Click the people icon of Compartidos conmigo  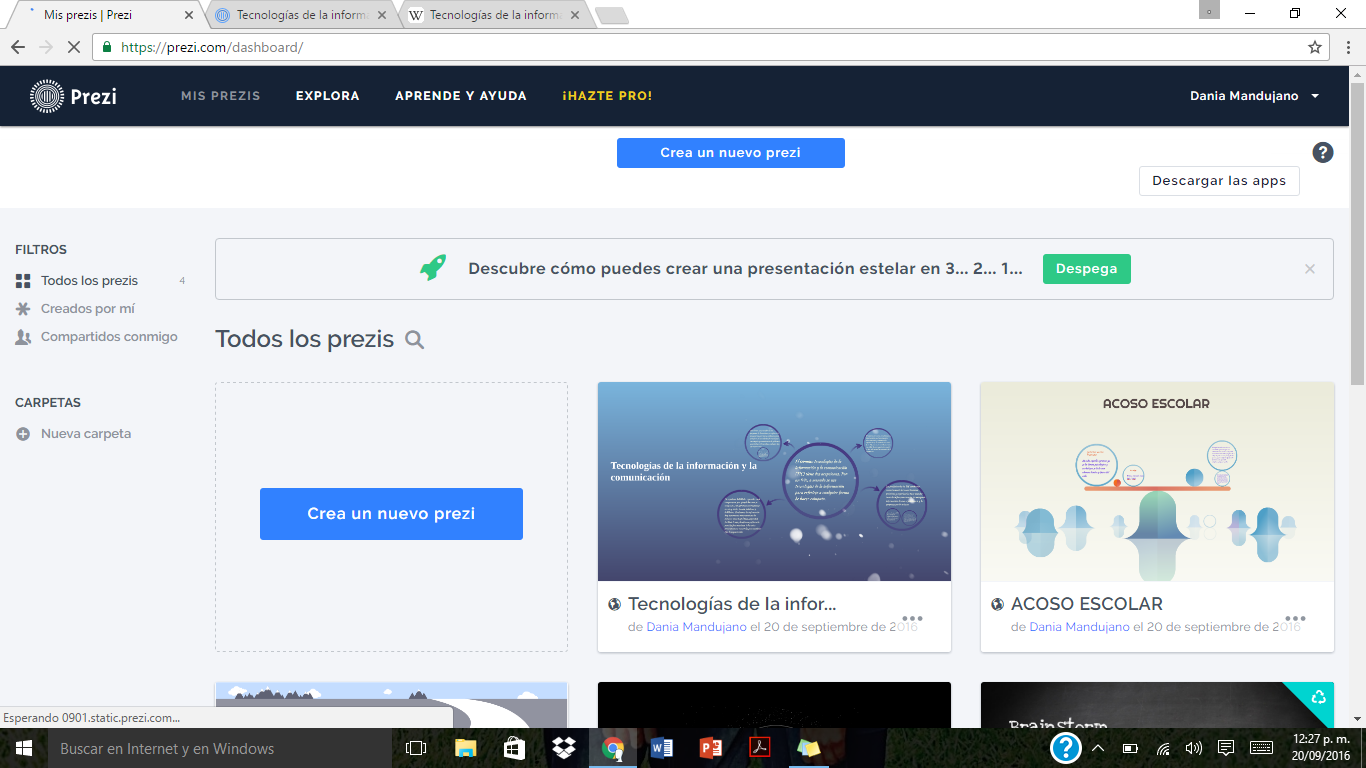point(23,337)
